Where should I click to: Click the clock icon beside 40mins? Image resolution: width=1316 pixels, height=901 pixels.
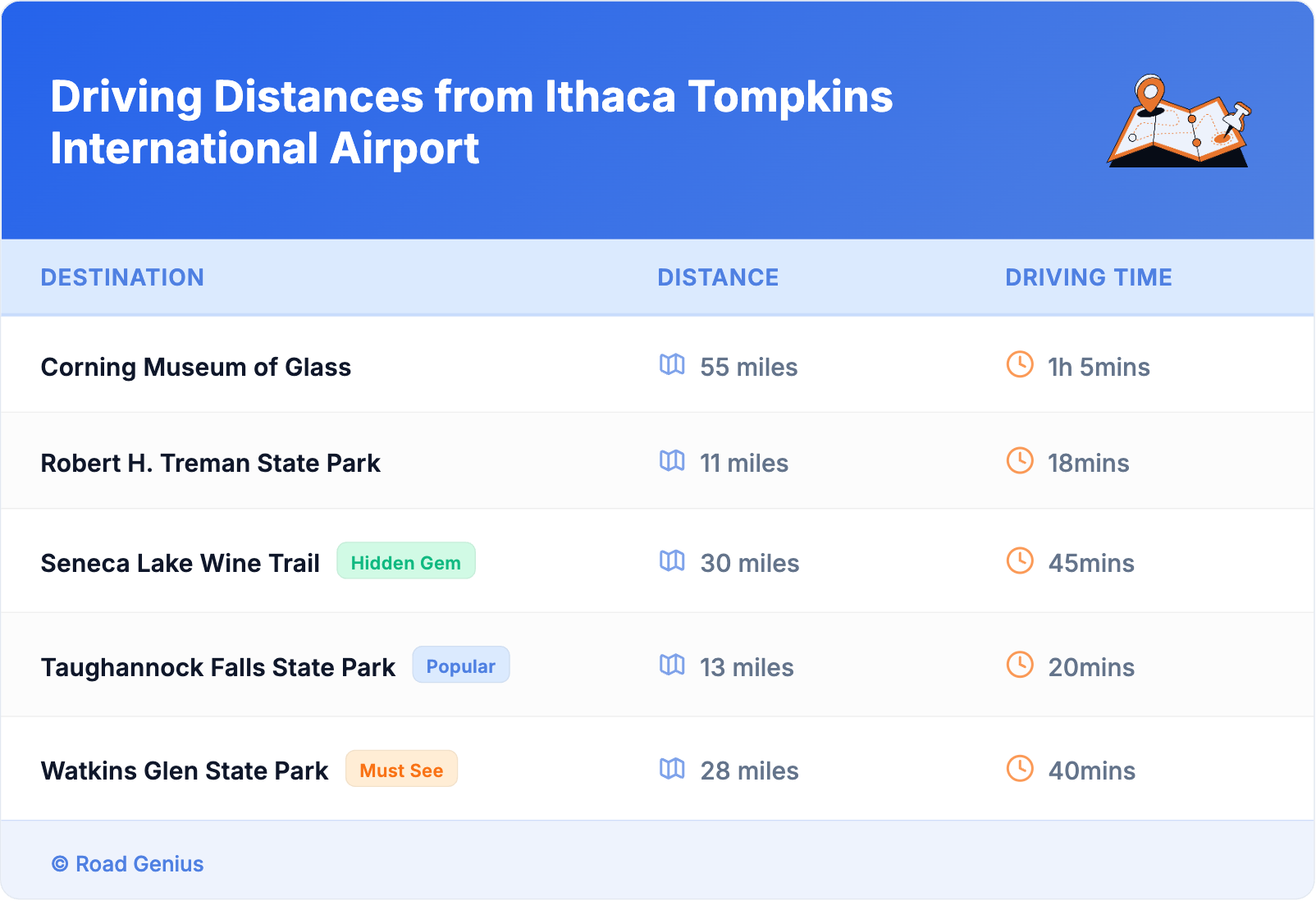(x=1019, y=769)
